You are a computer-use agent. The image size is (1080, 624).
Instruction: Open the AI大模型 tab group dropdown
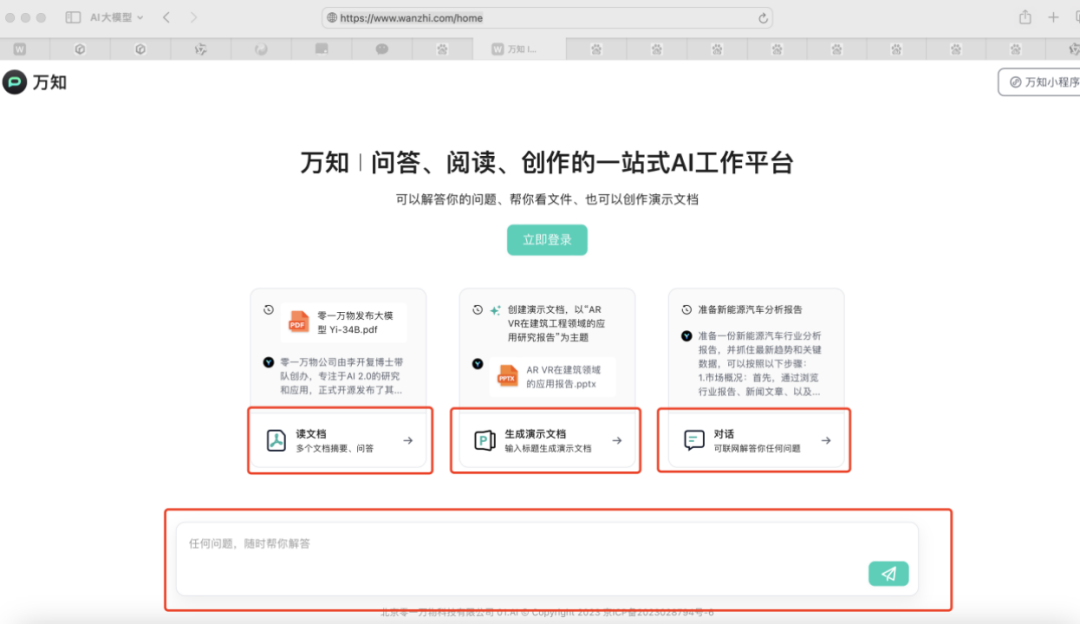pos(116,17)
